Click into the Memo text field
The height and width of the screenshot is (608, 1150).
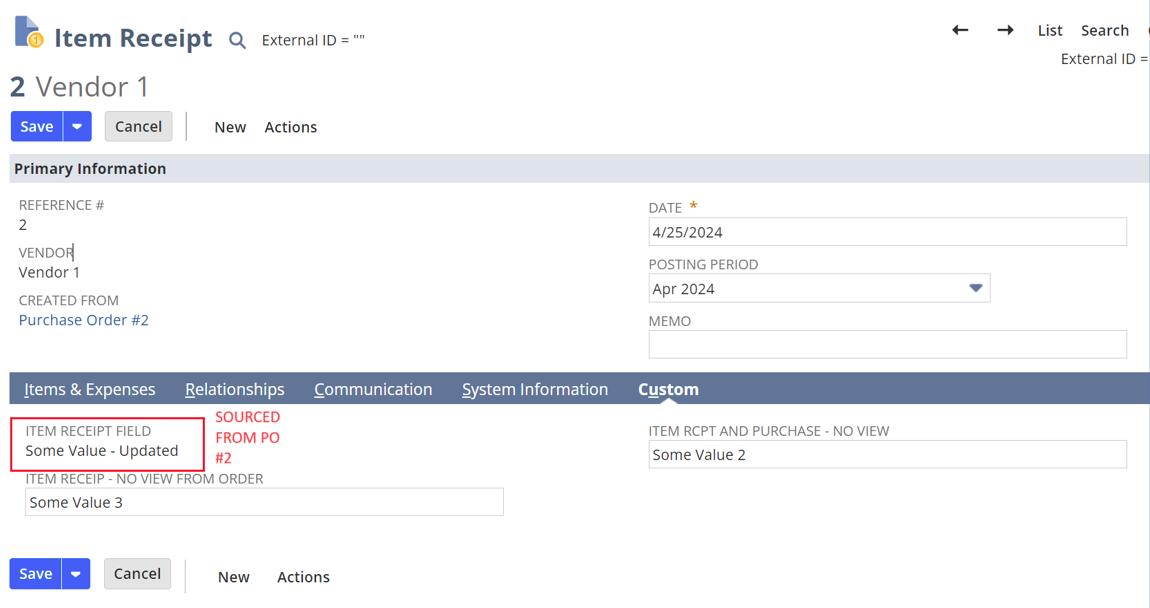click(x=887, y=344)
